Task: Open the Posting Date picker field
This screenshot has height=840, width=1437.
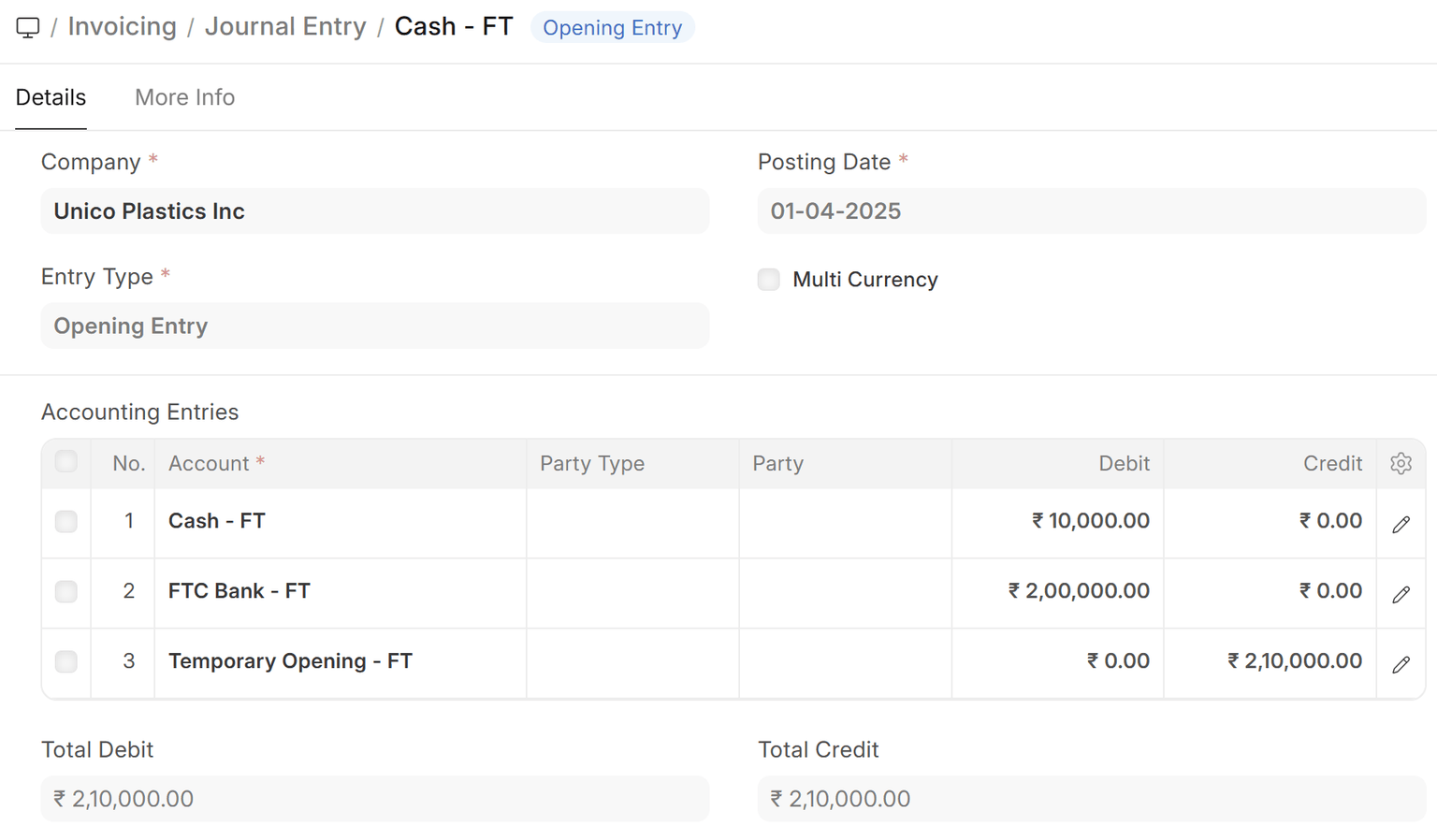Action: click(x=1091, y=211)
